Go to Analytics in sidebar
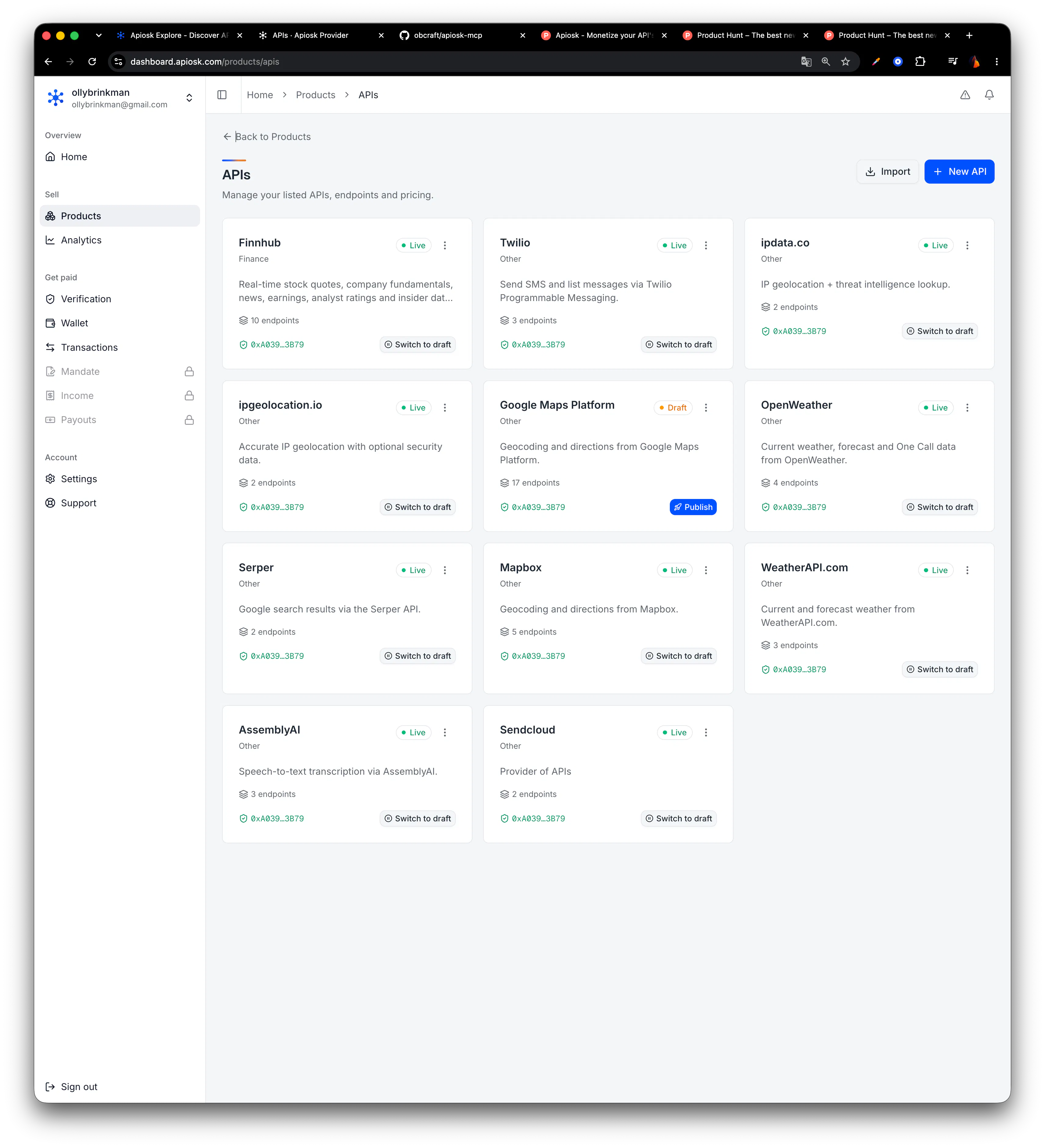The height and width of the screenshot is (1148, 1045). click(120, 240)
